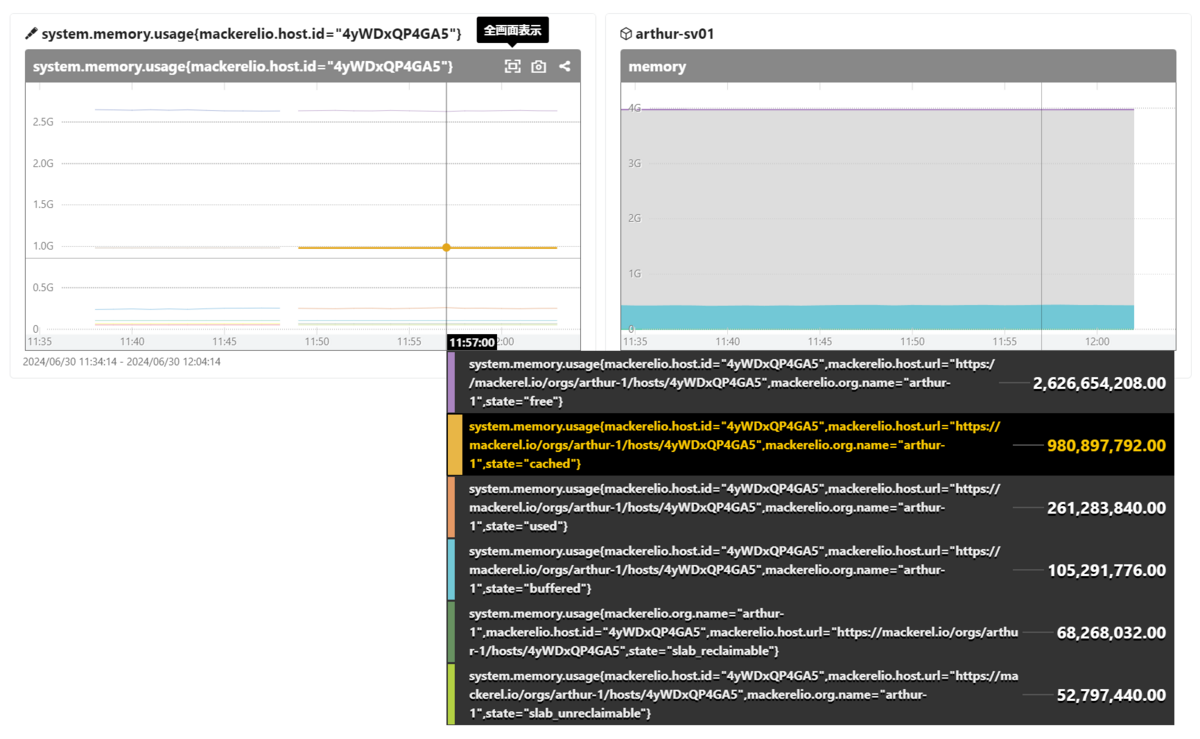Viewport: 1200px width, 739px height.
Task: Click the blue swatch for state="buffered"
Action: [x=451, y=569]
